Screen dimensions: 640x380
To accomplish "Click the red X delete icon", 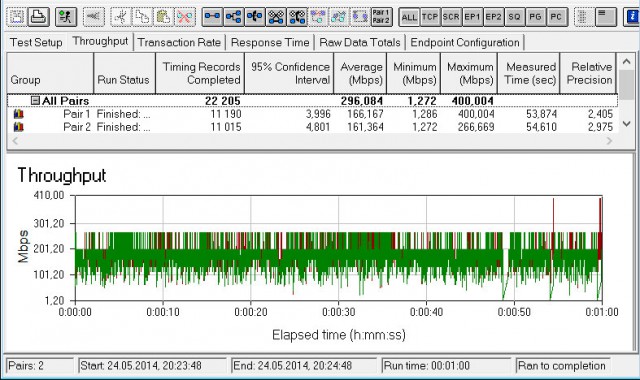I will click(x=185, y=17).
